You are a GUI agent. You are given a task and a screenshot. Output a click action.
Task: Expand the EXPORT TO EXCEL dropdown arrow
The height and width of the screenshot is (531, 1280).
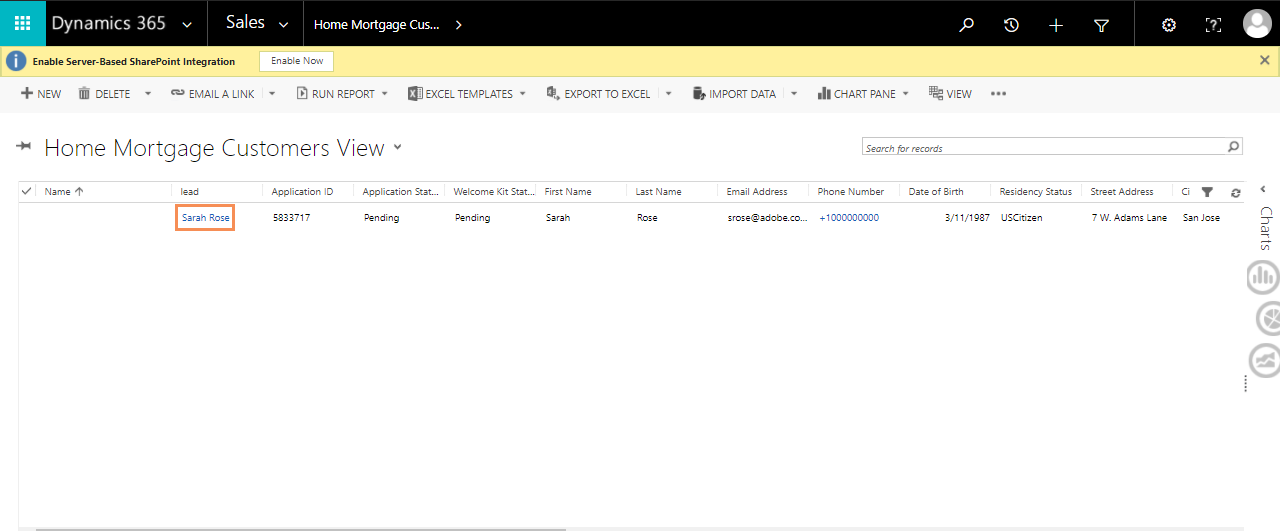tap(669, 94)
